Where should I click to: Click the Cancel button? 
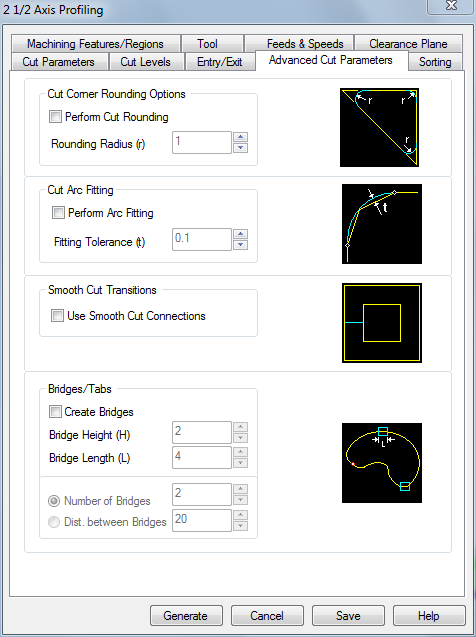267,616
